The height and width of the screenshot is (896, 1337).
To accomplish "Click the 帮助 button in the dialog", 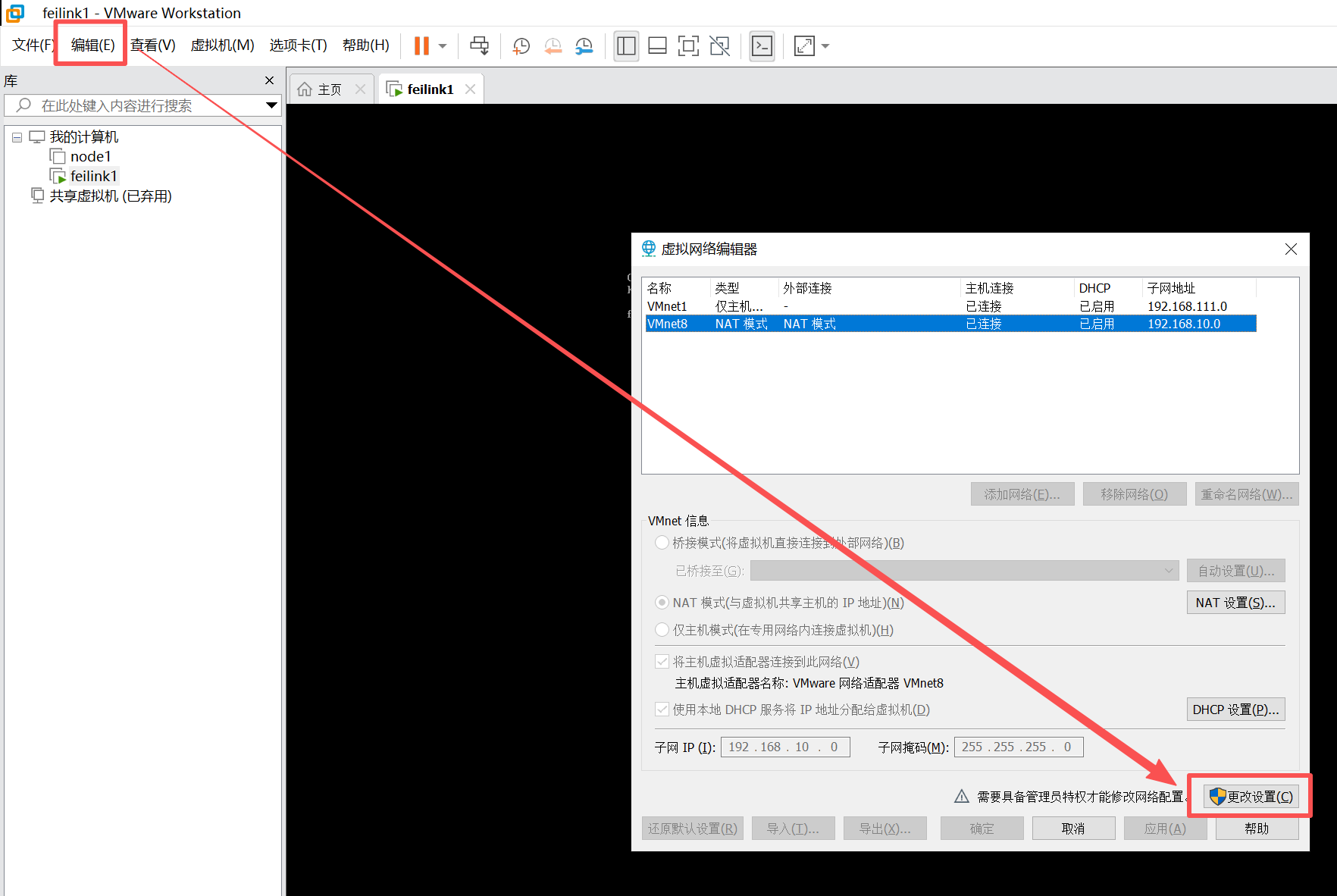I will pos(1257,829).
